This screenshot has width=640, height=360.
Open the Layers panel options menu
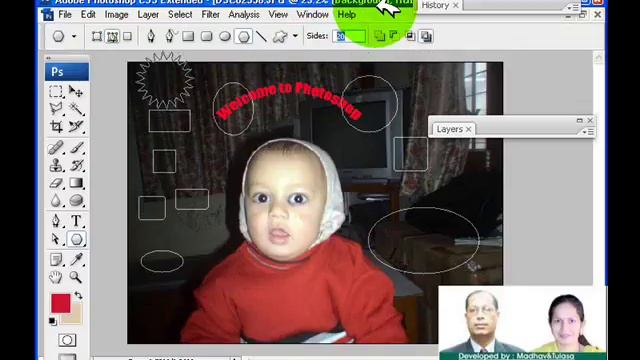(589, 132)
